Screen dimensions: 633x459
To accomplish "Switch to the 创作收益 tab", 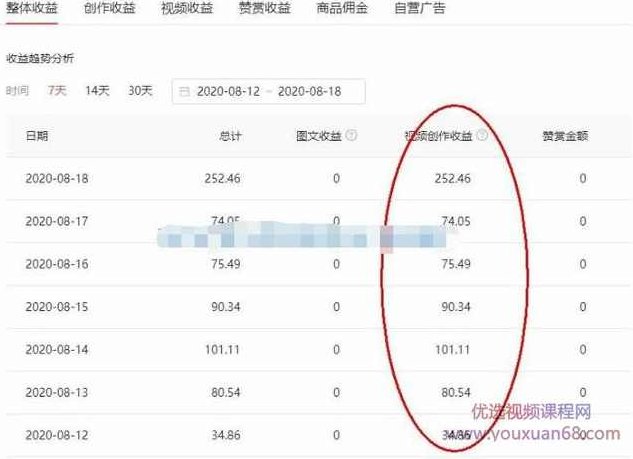I will 109,8.
